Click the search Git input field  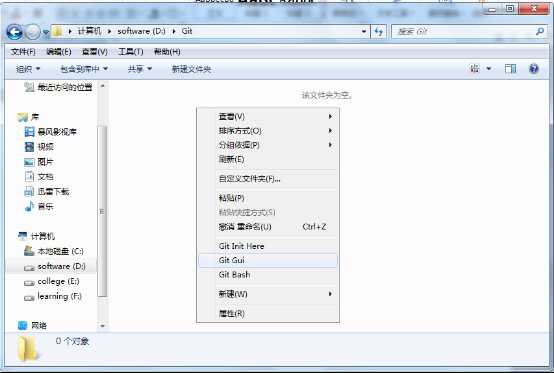coord(464,32)
